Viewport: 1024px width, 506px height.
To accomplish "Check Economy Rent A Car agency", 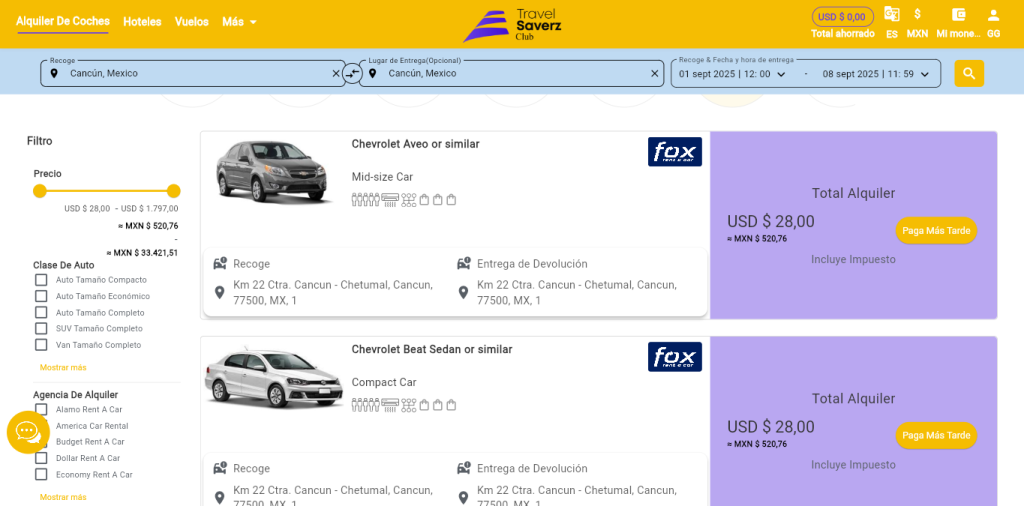I will click(x=41, y=475).
